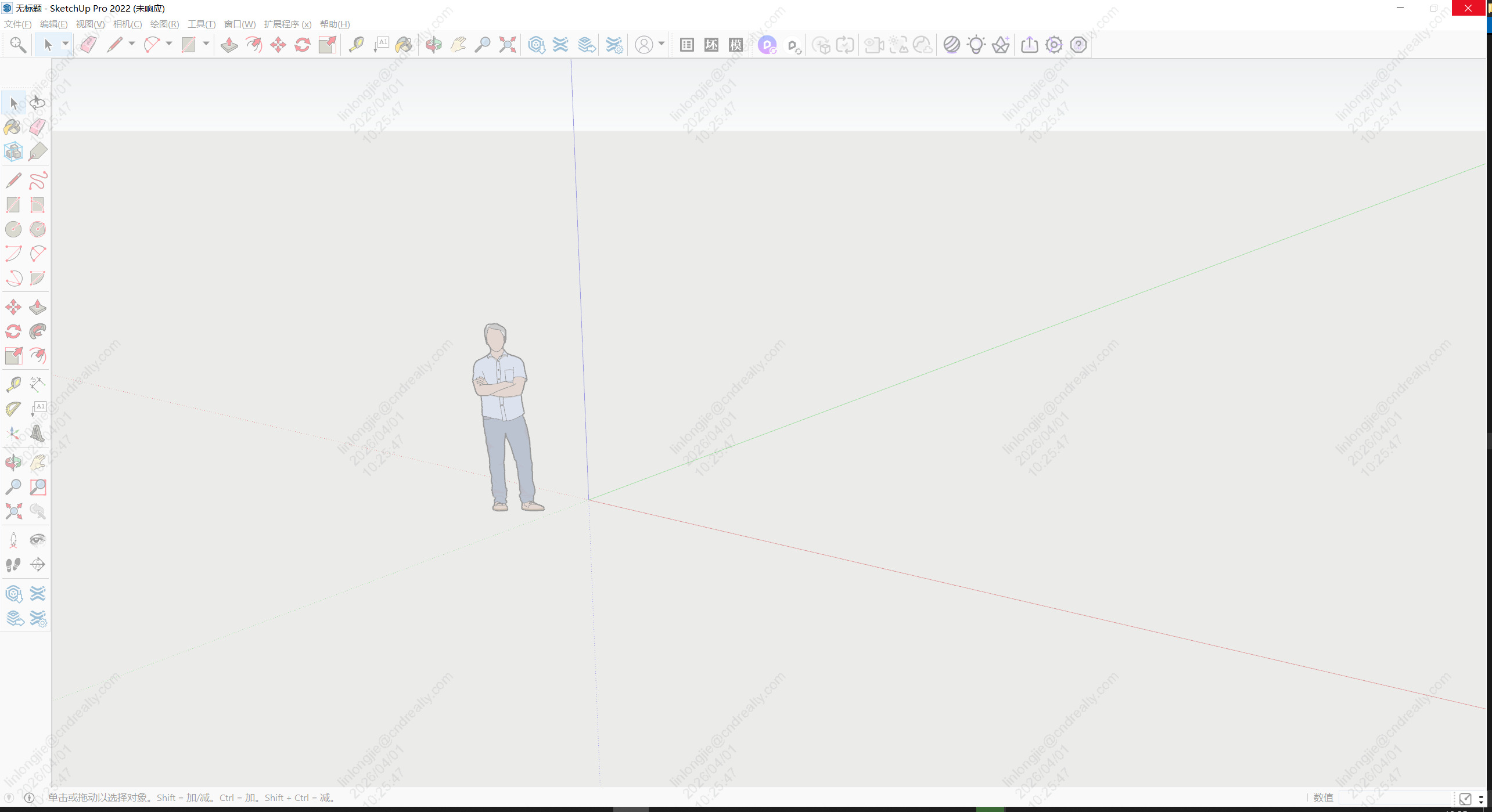Select the Push/Pull tool in top toolbar
The height and width of the screenshot is (812, 1492).
point(229,45)
